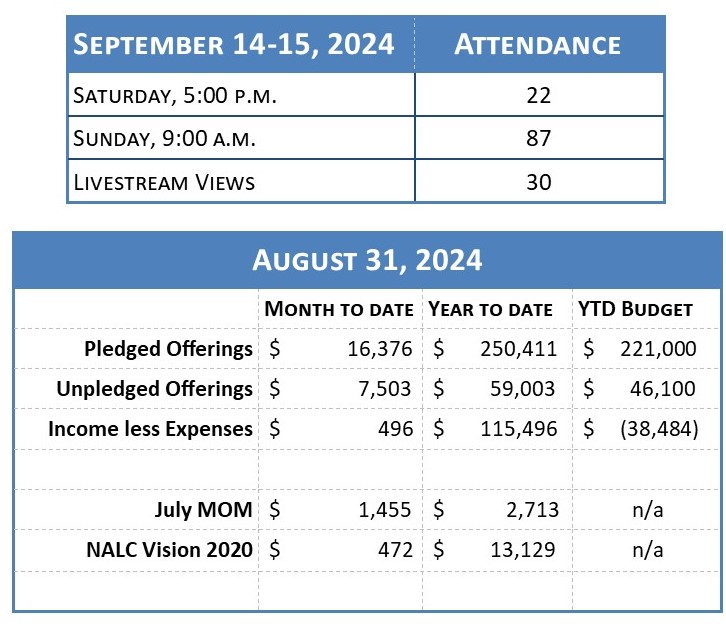The height and width of the screenshot is (624, 726).
Task: Click the n/a cell in July MOM row
Action: point(645,510)
